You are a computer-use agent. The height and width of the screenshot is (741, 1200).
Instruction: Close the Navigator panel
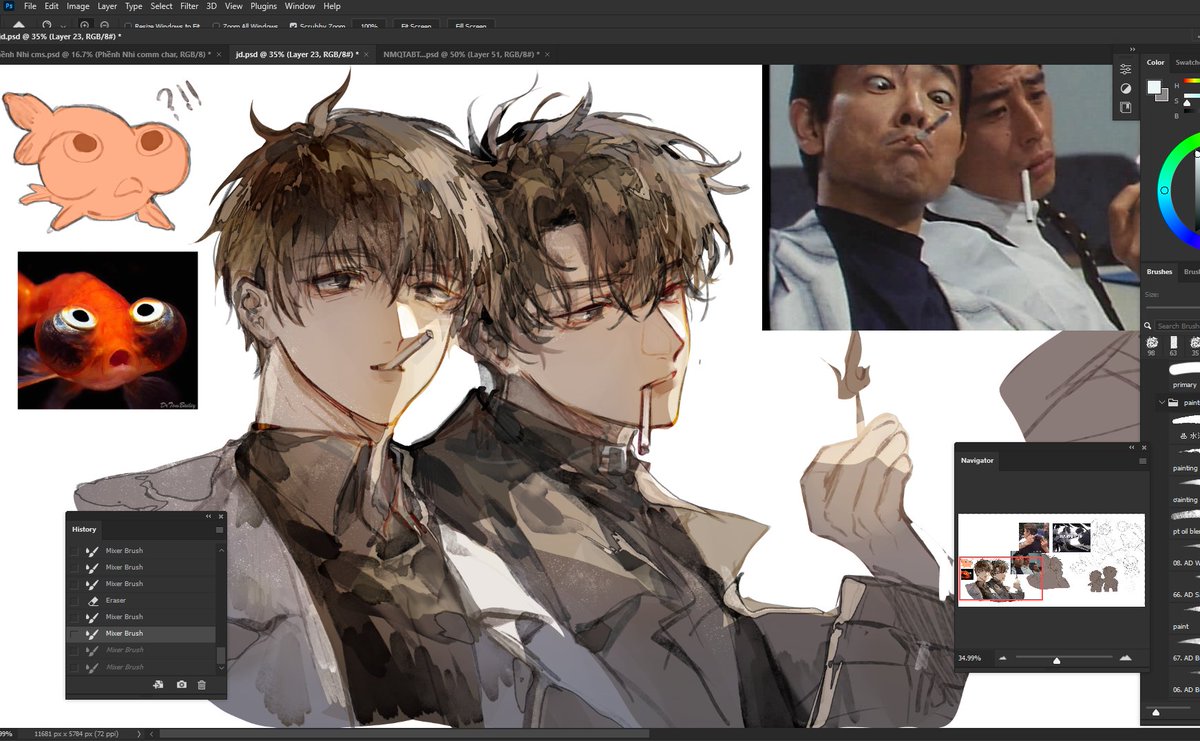pos(1144,447)
